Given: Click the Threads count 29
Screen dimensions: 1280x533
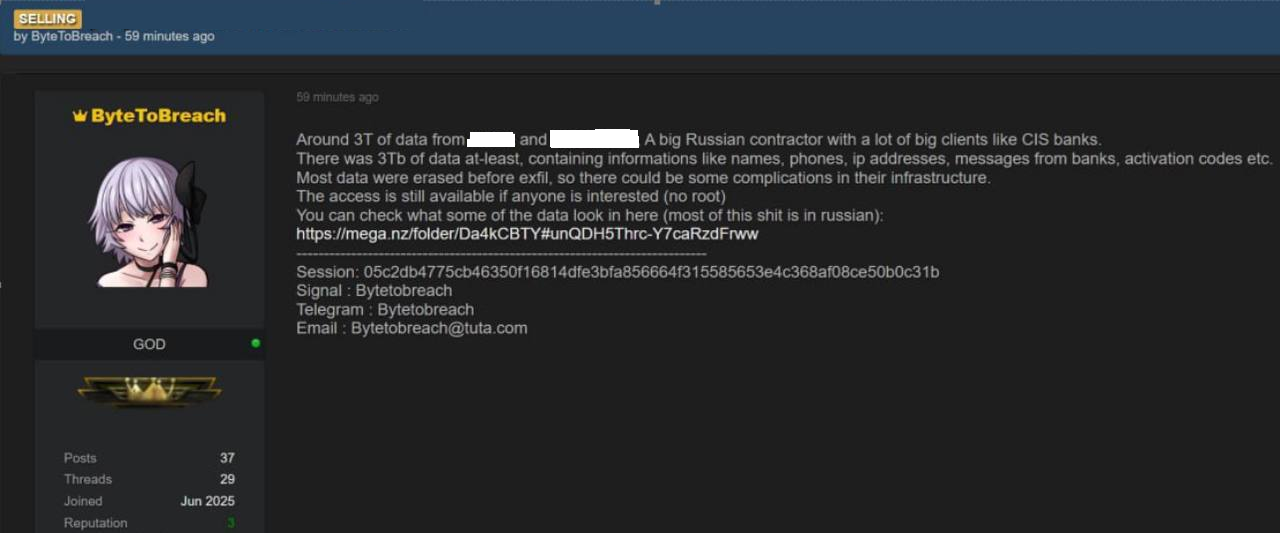Looking at the screenshot, I should pyautogui.click(x=227, y=479).
